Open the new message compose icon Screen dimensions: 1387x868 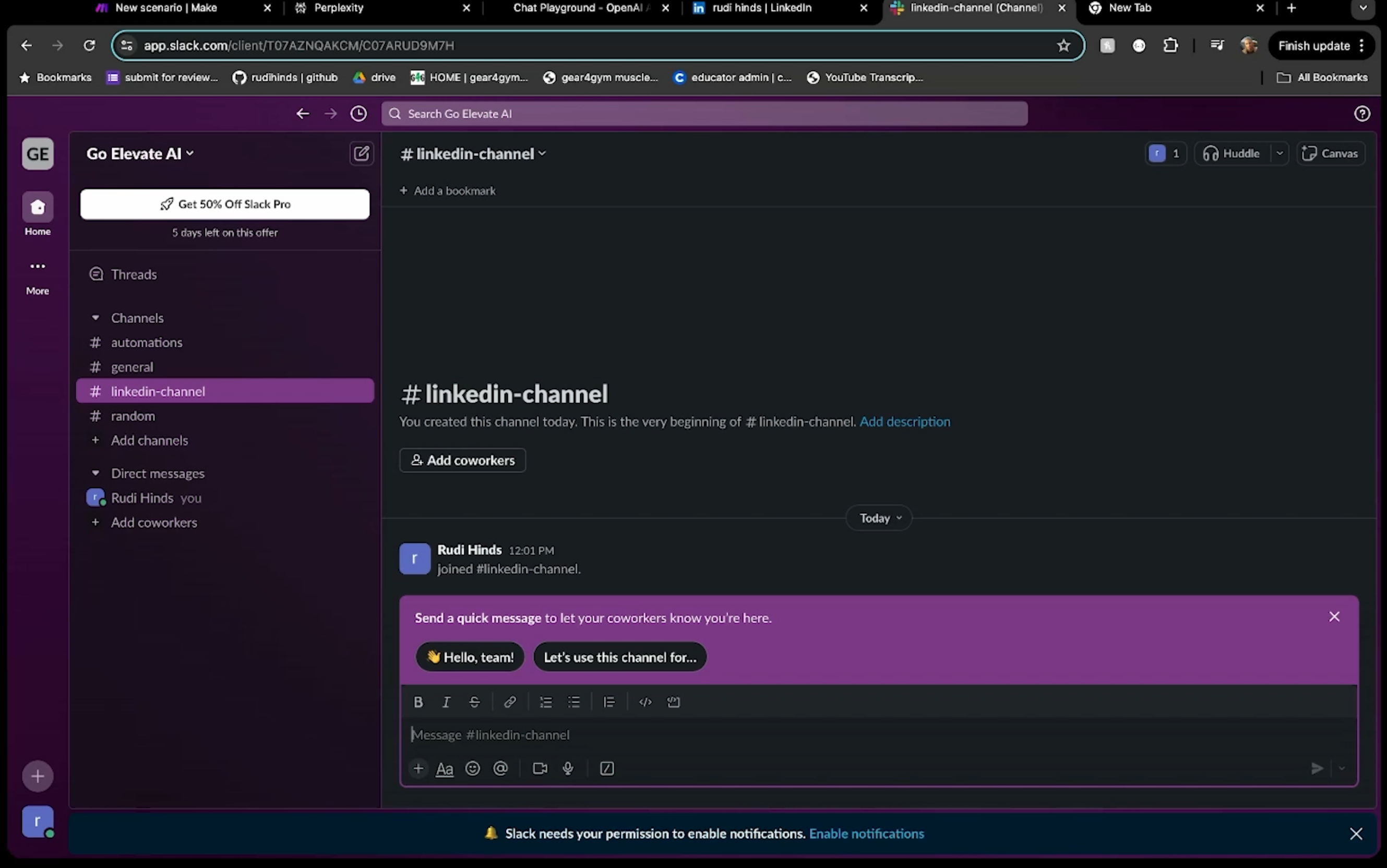(361, 153)
